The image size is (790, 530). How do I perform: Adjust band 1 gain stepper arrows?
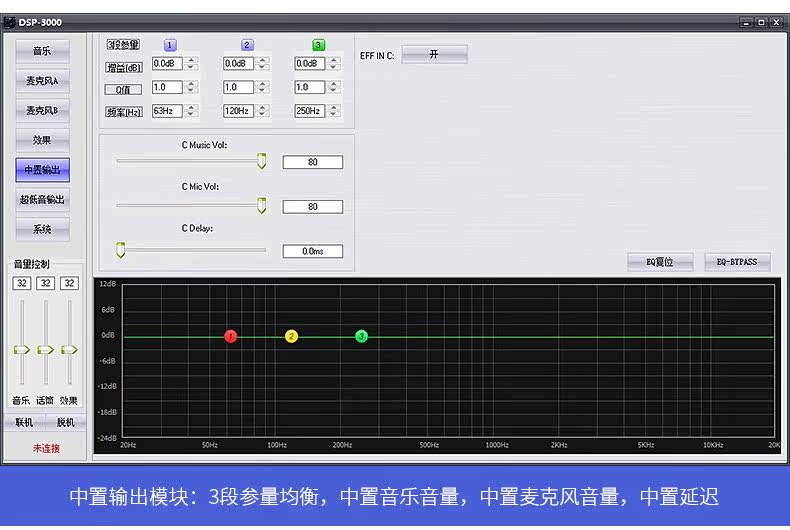[191, 63]
